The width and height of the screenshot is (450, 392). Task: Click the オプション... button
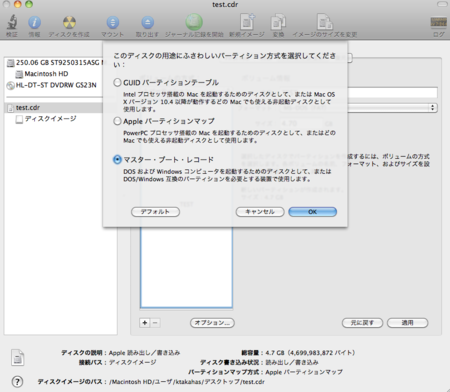pyautogui.click(x=212, y=323)
